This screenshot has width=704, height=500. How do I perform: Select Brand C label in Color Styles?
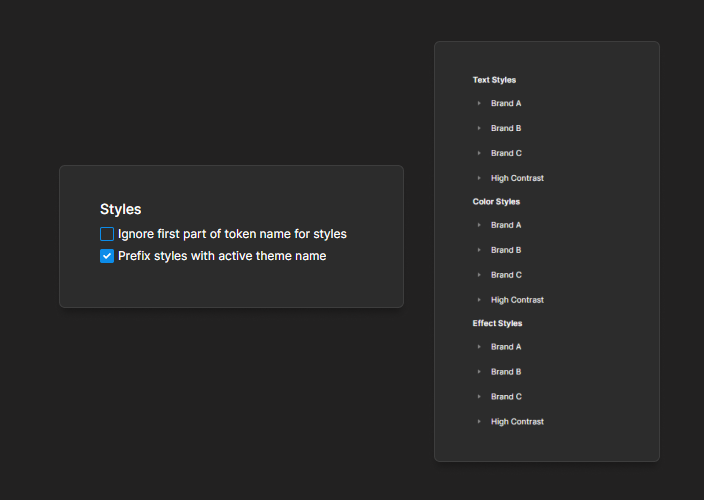click(506, 275)
